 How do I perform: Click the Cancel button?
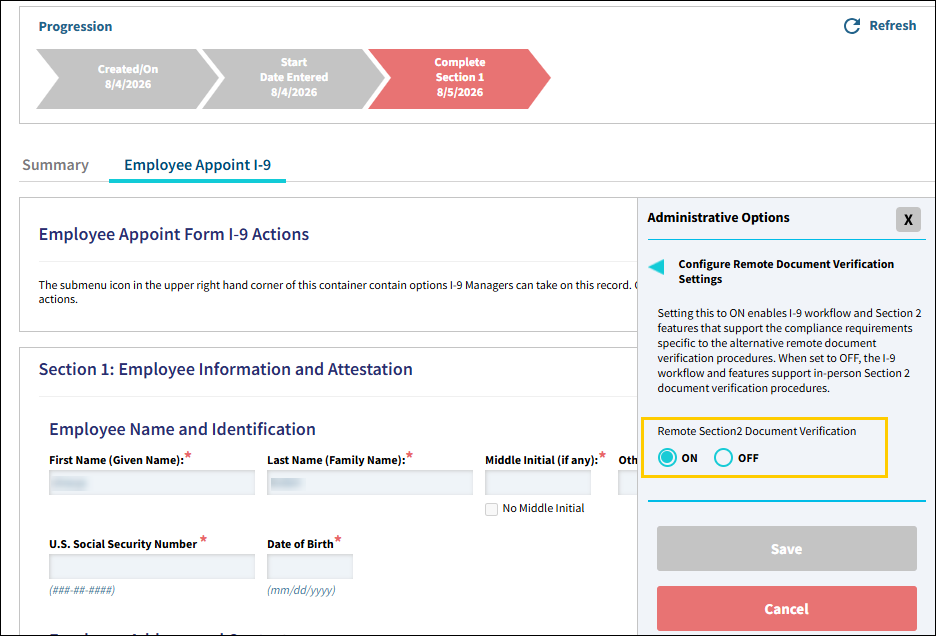coord(787,609)
